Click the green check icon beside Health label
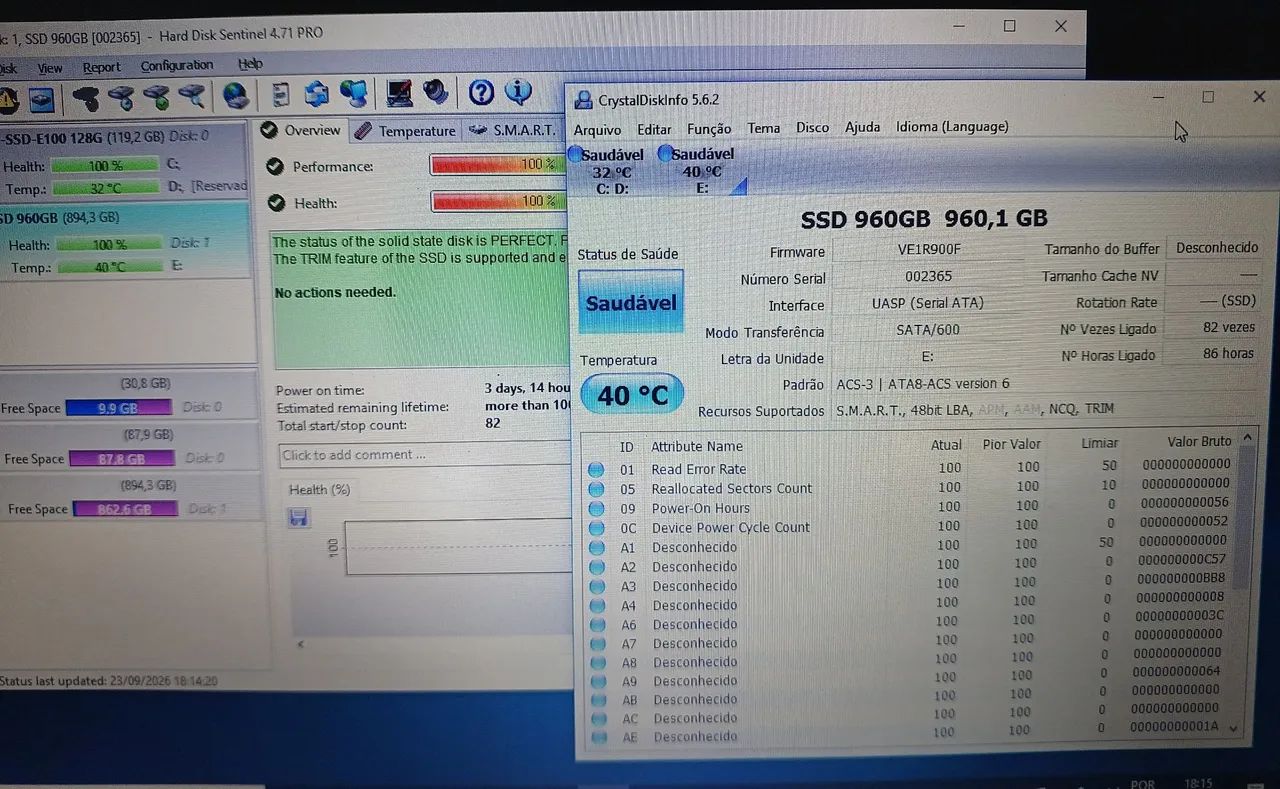Screen dimensions: 1280x789 (275, 203)
